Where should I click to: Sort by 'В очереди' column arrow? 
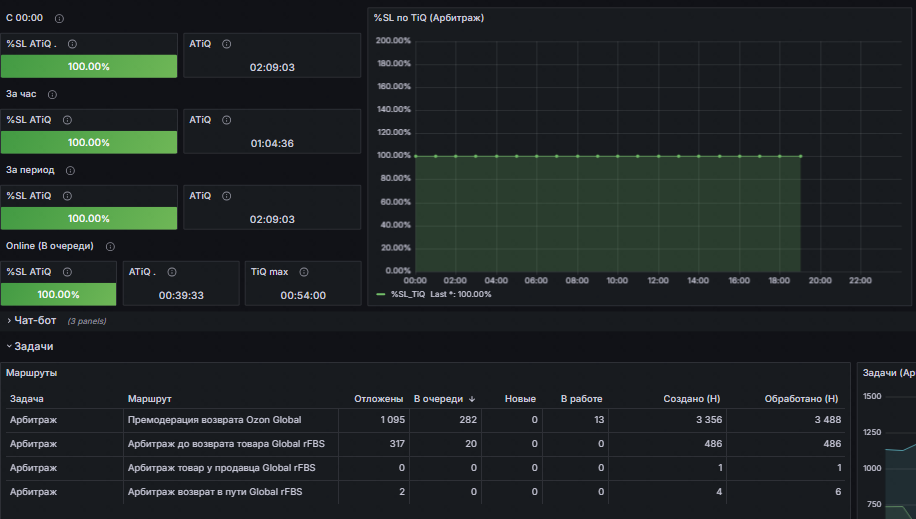coord(472,399)
